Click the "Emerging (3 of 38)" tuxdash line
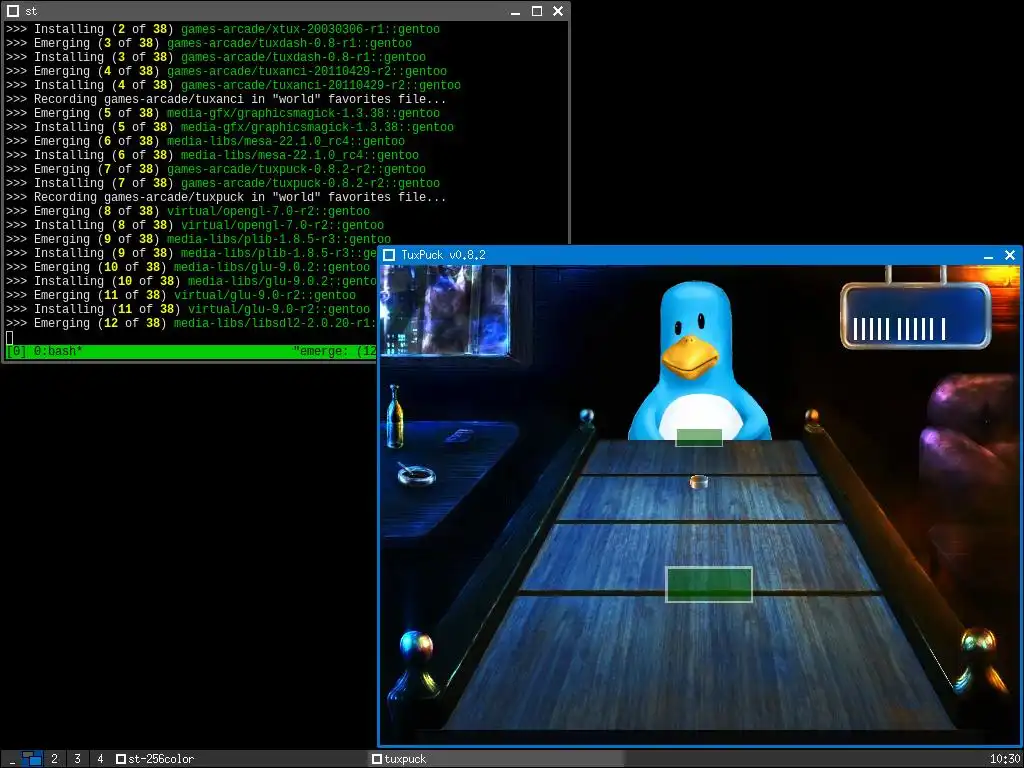1024x768 pixels. point(209,43)
